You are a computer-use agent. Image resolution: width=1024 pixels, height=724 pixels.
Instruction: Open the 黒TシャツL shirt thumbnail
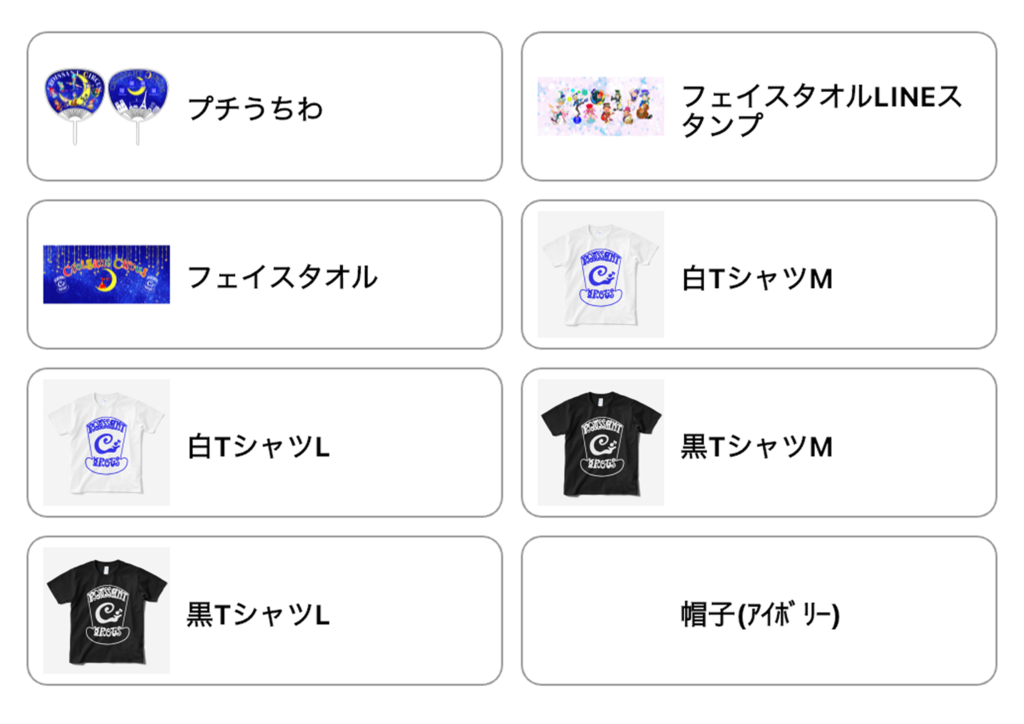pyautogui.click(x=106, y=609)
